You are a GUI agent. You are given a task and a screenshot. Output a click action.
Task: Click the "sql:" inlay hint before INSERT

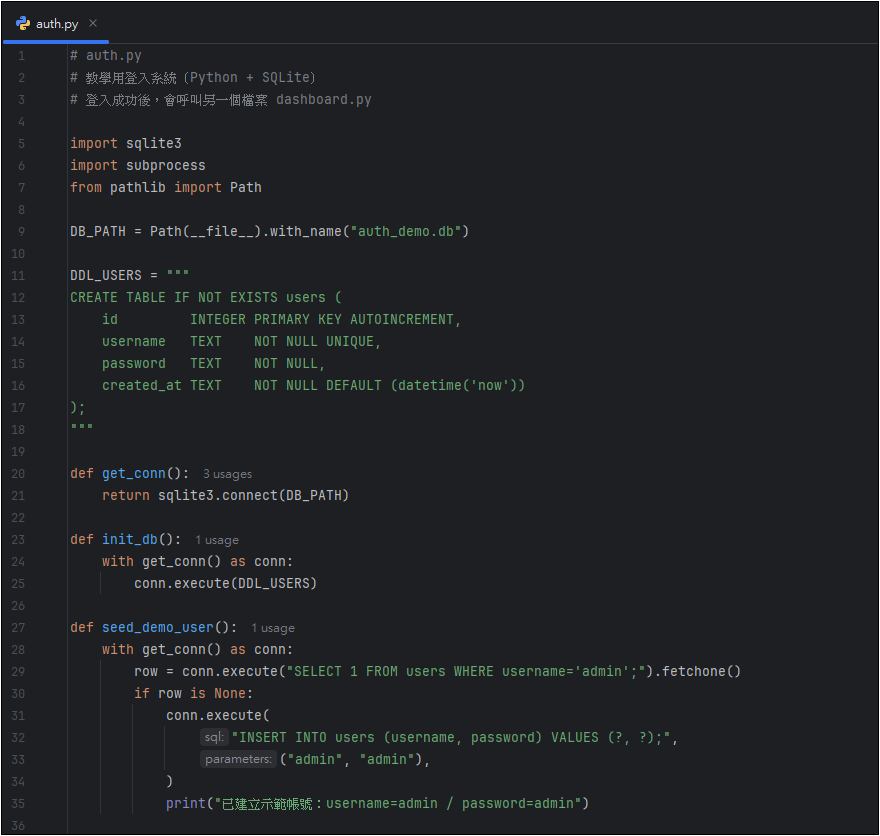[214, 738]
